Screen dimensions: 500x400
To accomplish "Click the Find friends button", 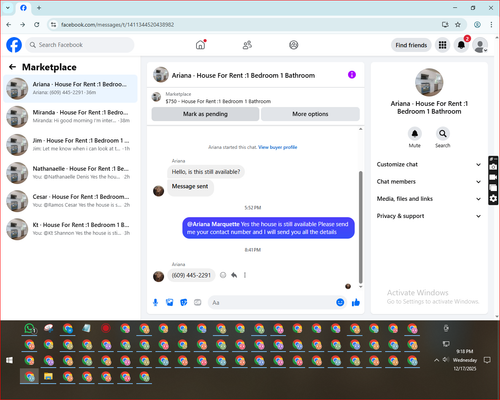I will 411,45.
